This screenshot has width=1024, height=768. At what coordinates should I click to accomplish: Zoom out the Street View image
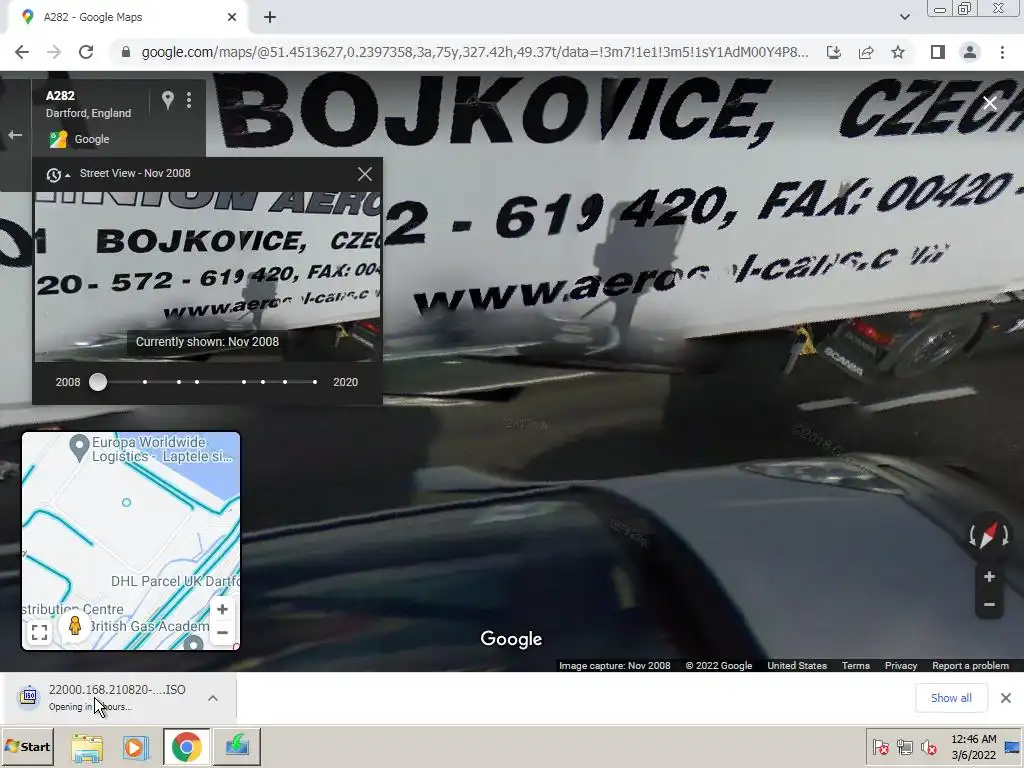pos(989,605)
